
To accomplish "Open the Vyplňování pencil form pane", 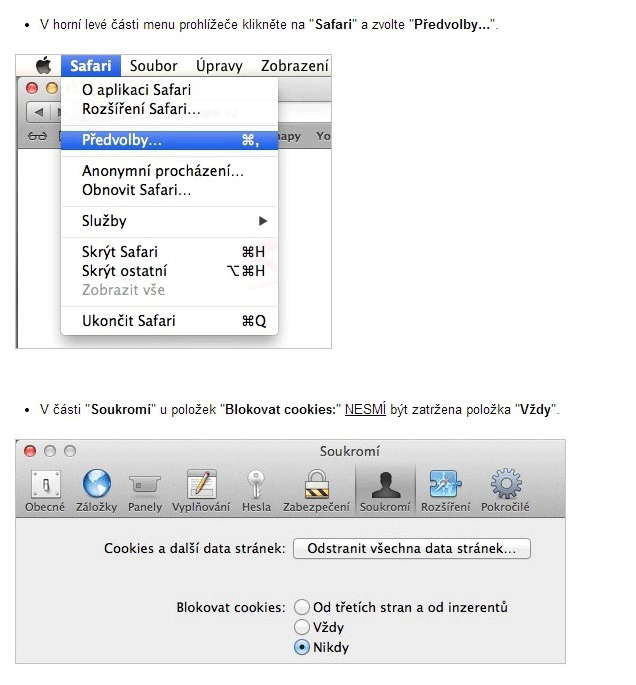I will click(x=201, y=491).
